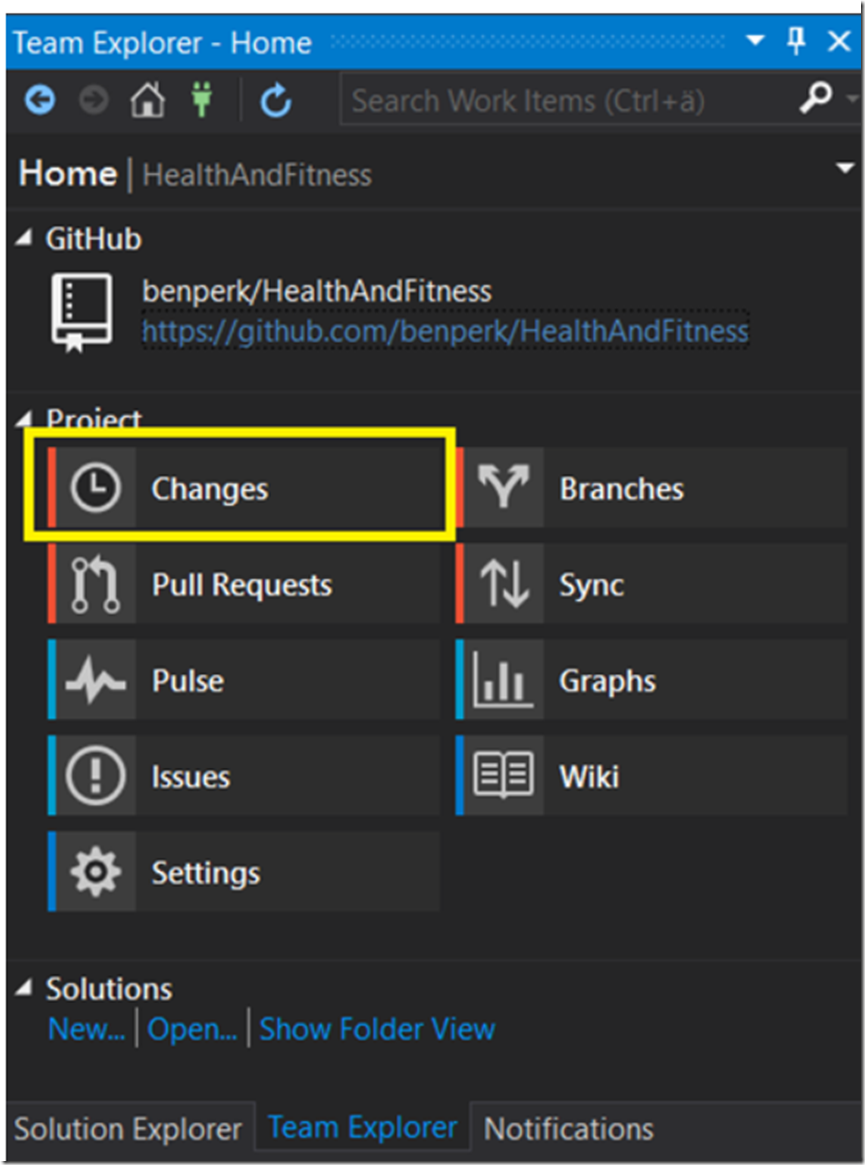This screenshot has height=1165, width=865.
Task: Switch to the Solution Explorer tab
Action: coord(128,1129)
